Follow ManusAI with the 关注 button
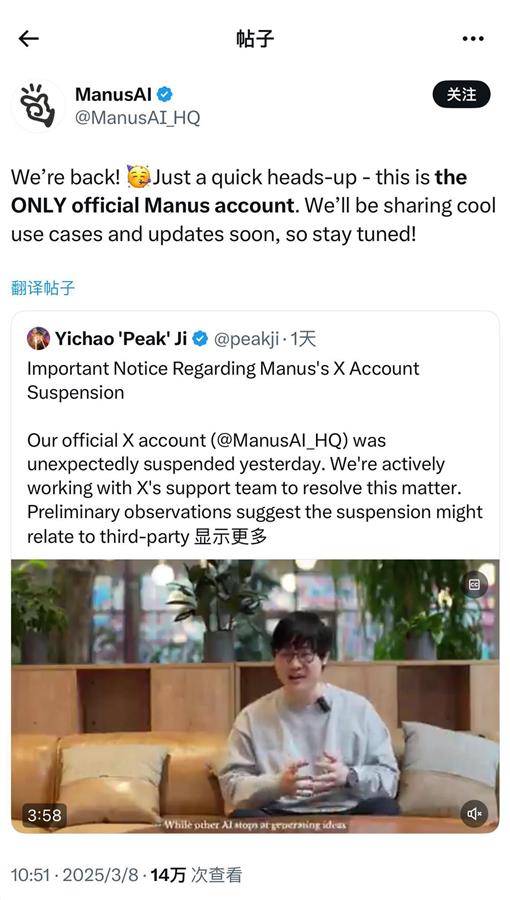The image size is (510, 900). point(461,94)
